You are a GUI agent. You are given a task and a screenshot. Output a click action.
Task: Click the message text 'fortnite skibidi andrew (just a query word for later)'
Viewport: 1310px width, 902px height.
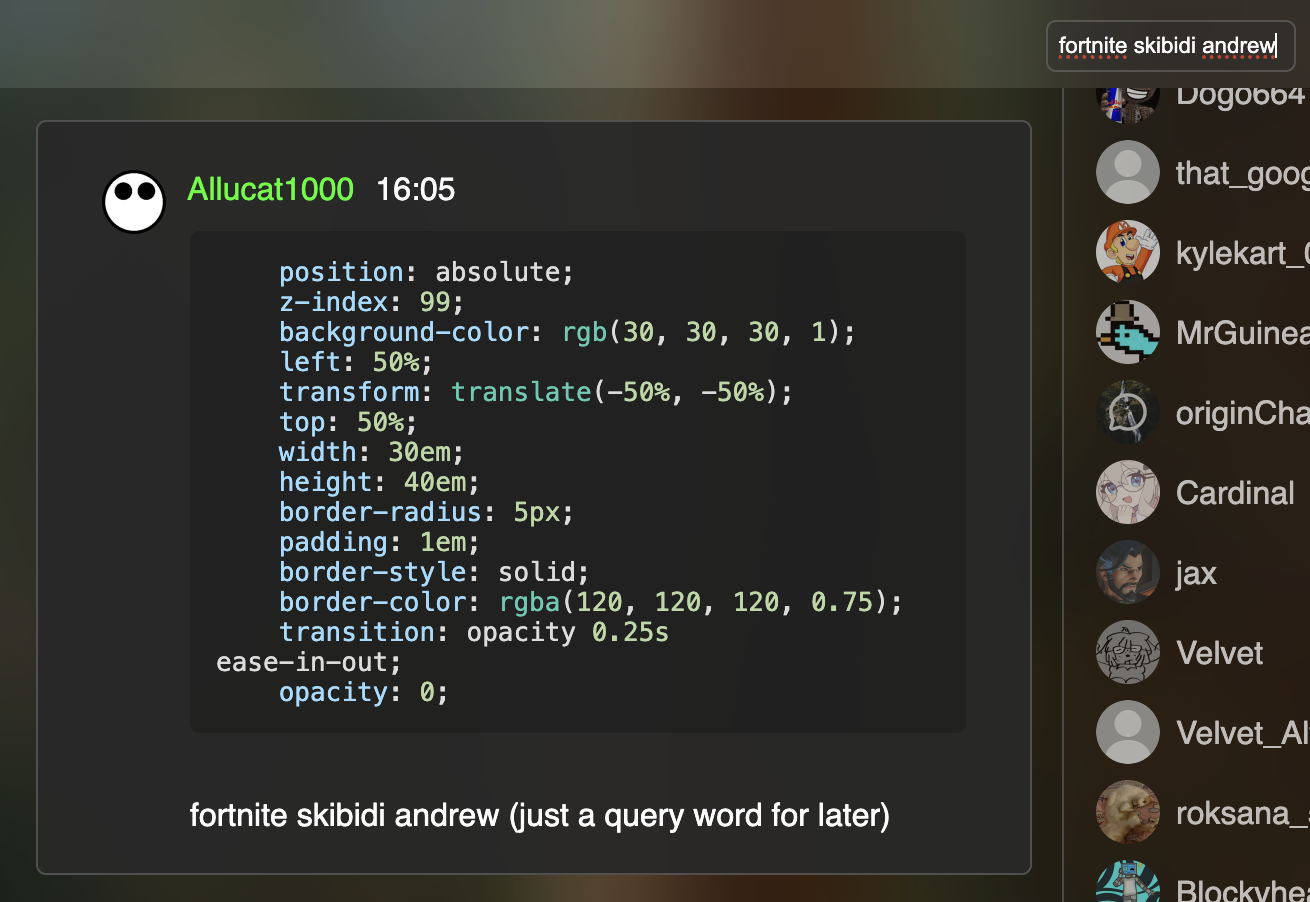tap(539, 816)
